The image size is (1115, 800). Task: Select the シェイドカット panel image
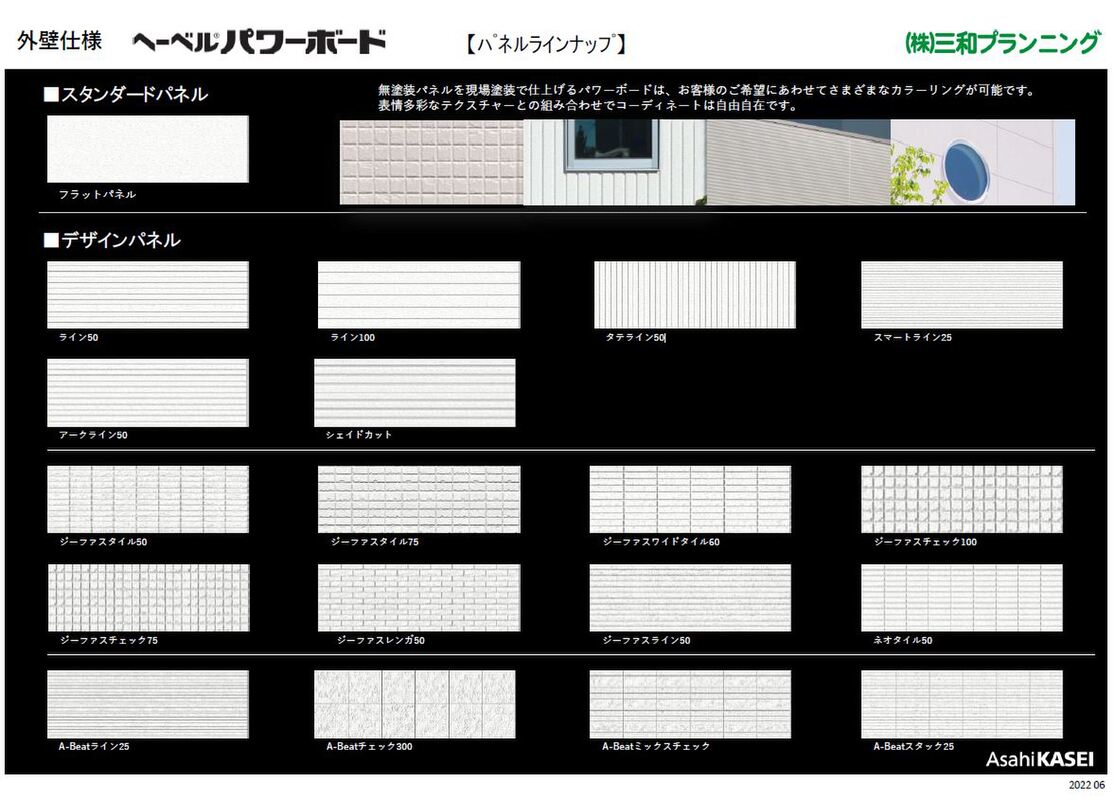414,393
